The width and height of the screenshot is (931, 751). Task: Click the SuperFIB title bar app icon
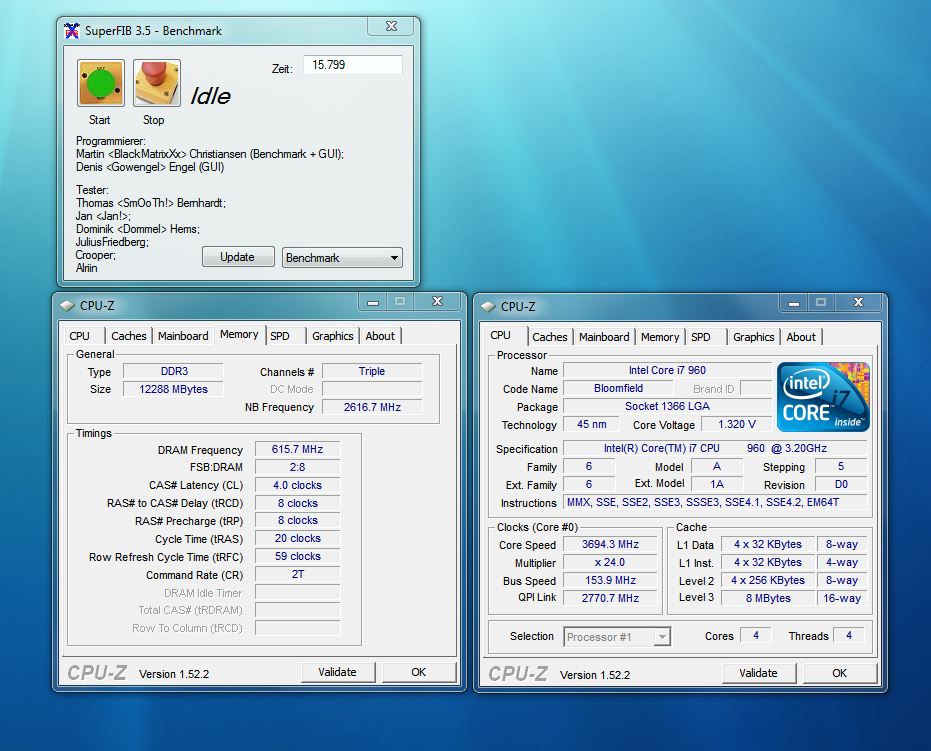(x=72, y=30)
